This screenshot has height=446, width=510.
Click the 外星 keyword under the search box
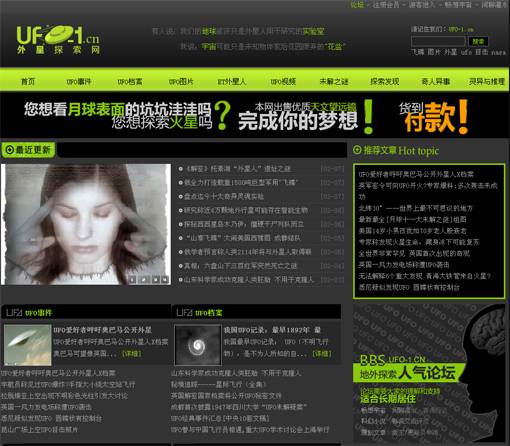[x=450, y=52]
